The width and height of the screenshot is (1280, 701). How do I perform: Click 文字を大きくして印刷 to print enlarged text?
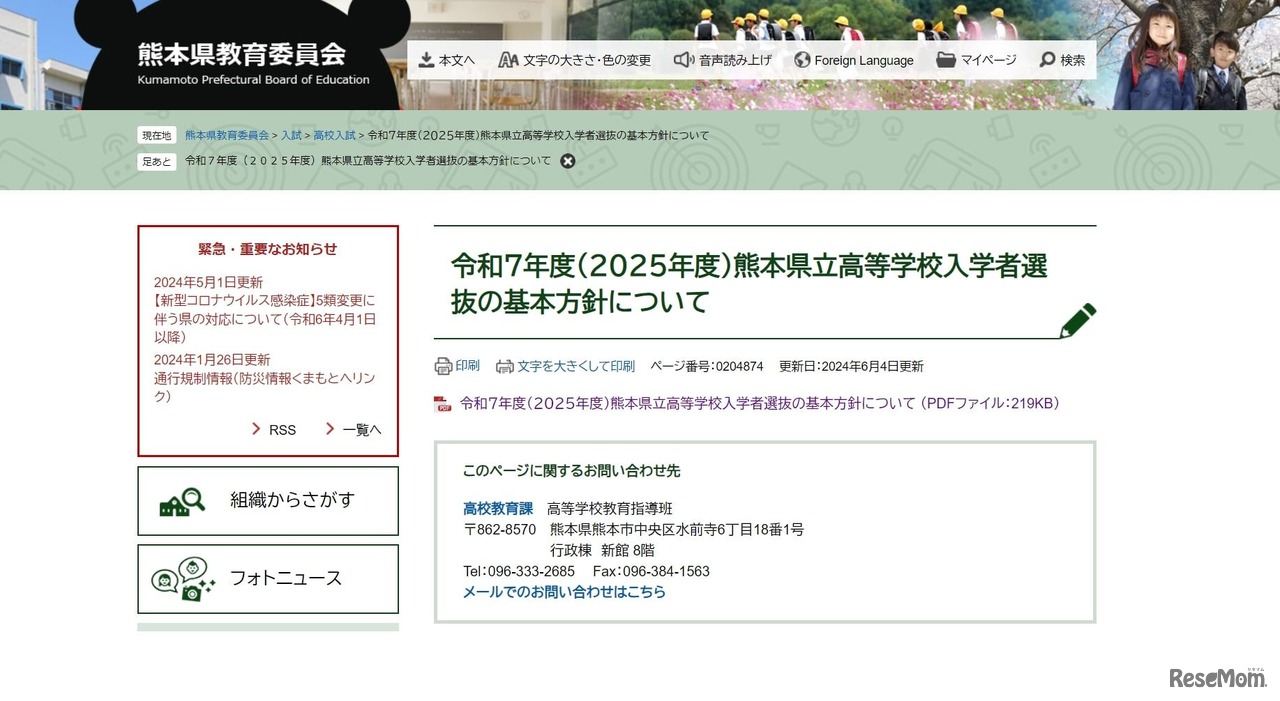pyautogui.click(x=568, y=365)
